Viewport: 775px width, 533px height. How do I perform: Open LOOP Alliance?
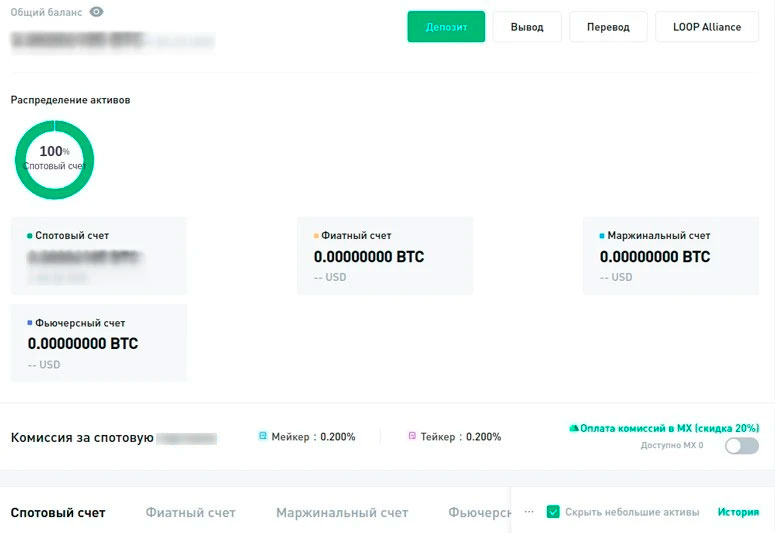click(707, 27)
